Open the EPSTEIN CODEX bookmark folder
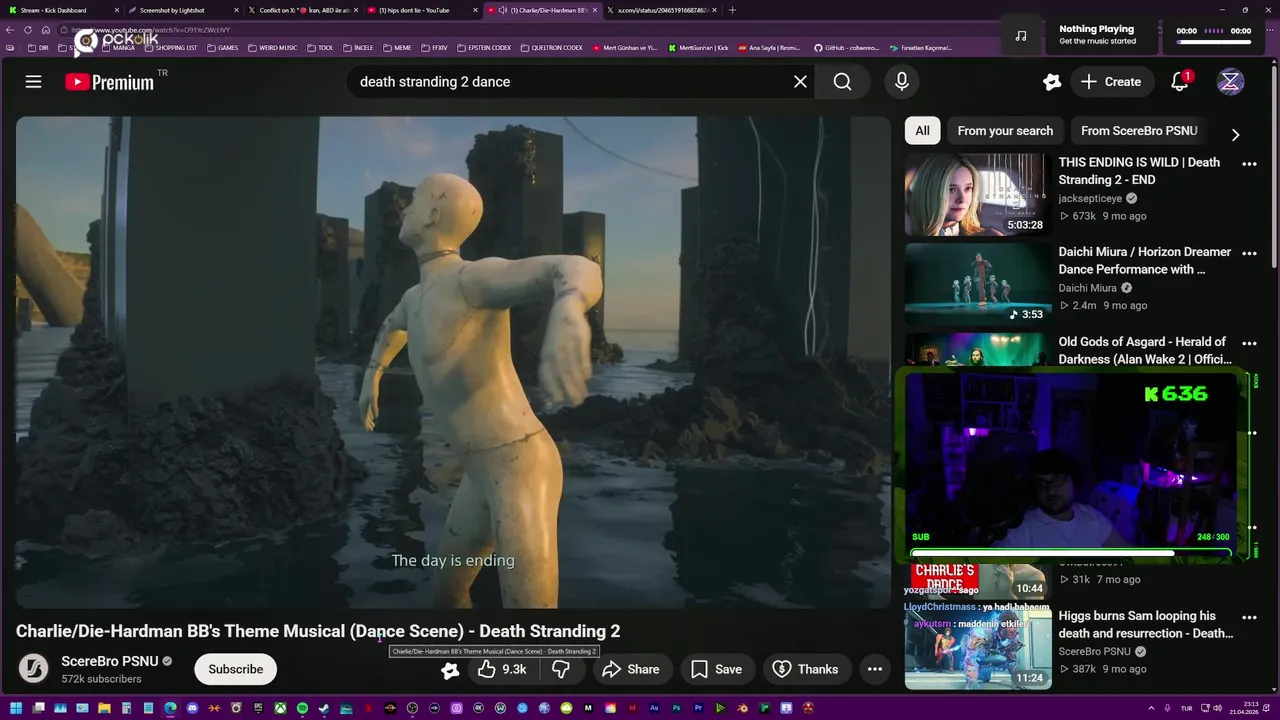This screenshot has width=1280, height=720. (x=484, y=48)
